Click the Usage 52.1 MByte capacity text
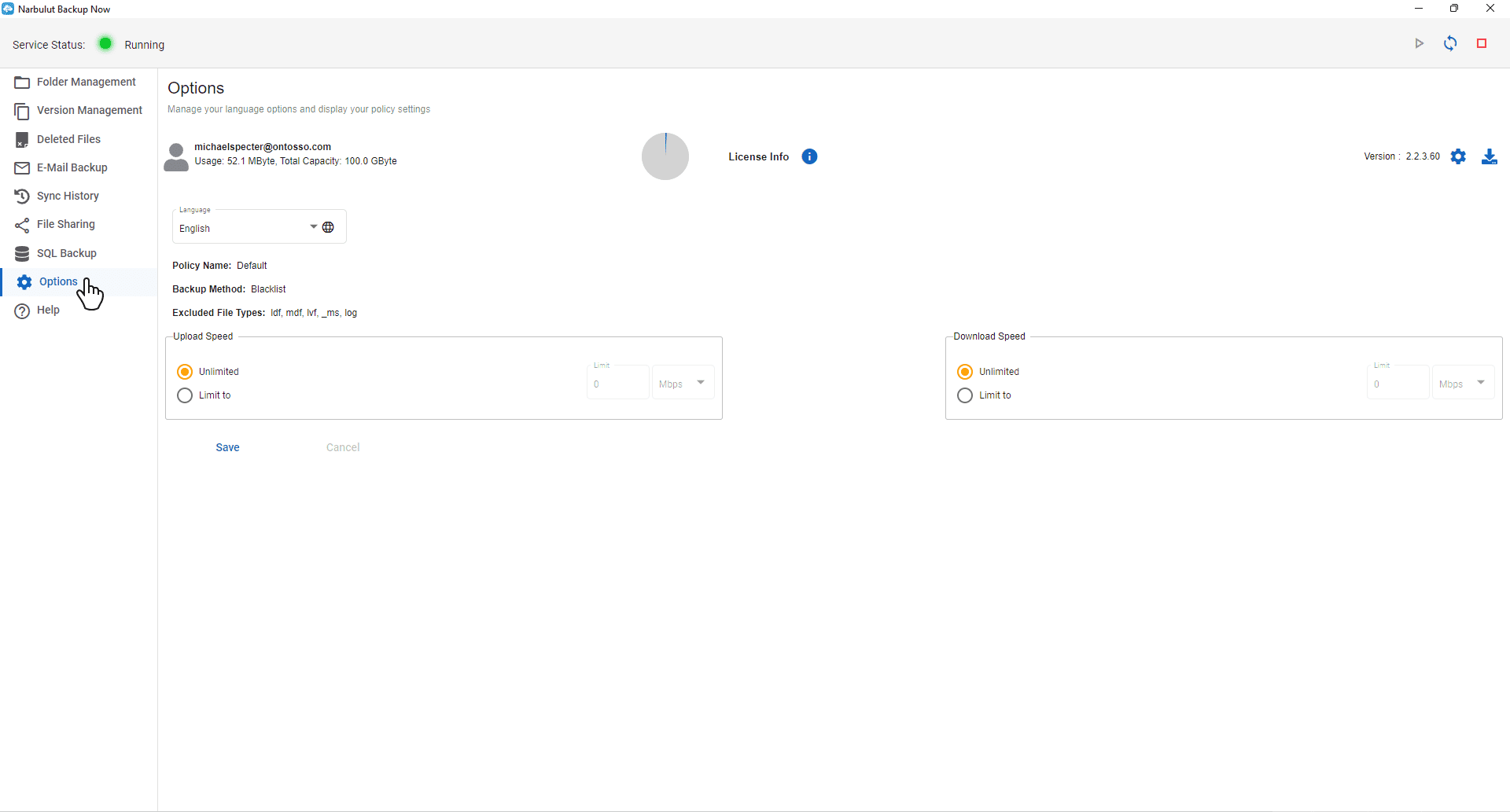This screenshot has height=812, width=1510. [296, 161]
